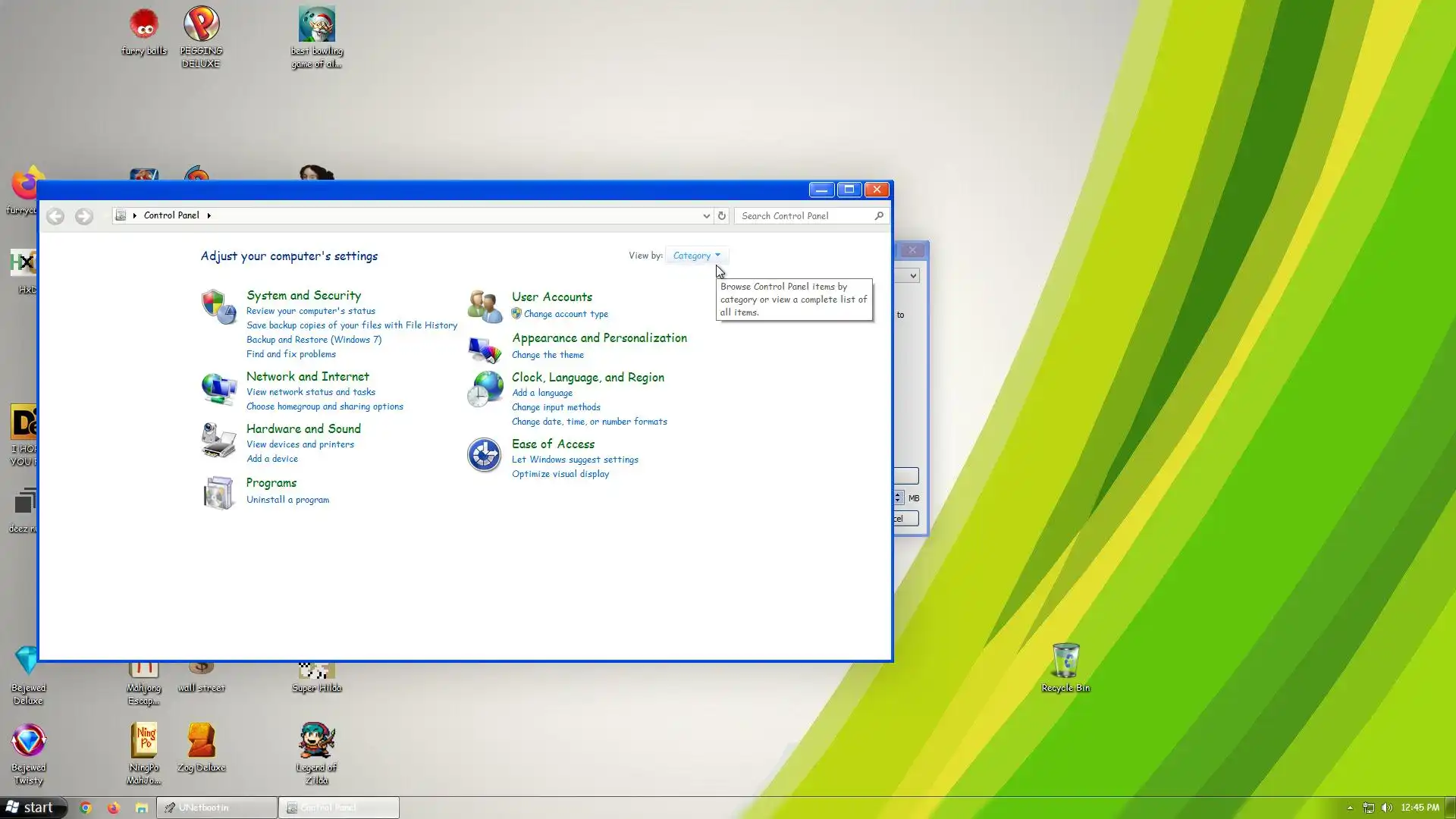This screenshot has height=819, width=1456.
Task: Click the Programs category icon
Action: point(218,493)
